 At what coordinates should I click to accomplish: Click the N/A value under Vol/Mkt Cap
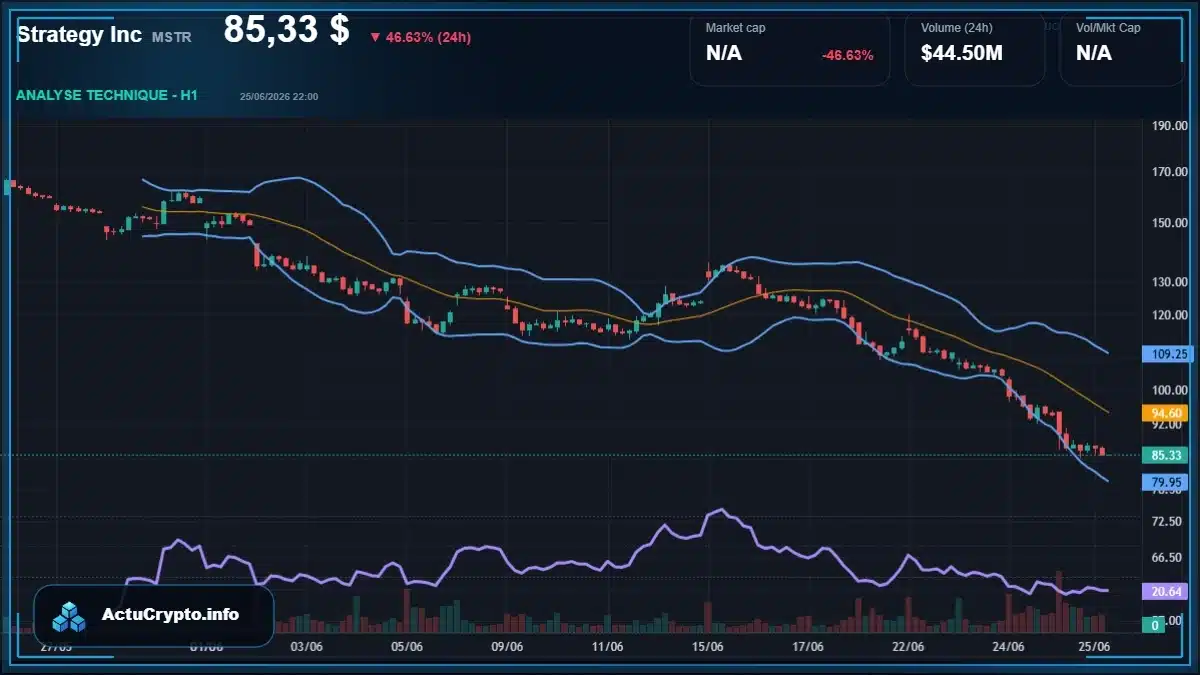click(x=1094, y=53)
